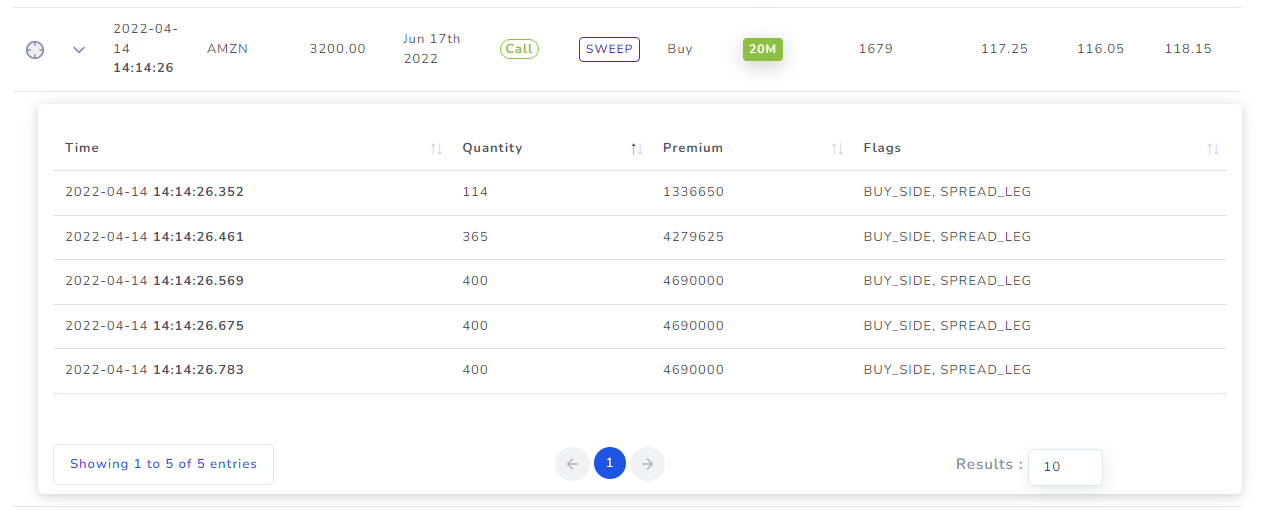Click the Time column header
Viewport: 1269px width, 510px height.
pos(82,148)
